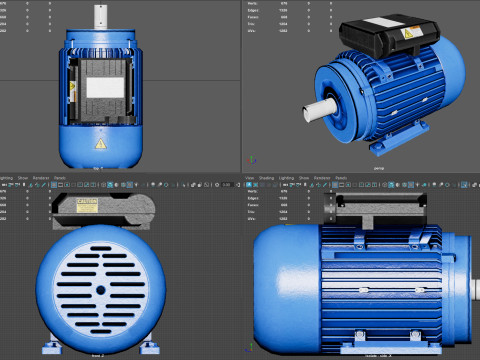The image size is (480, 360).
Task: Toggle textured display in front view panel
Action: [130, 184]
